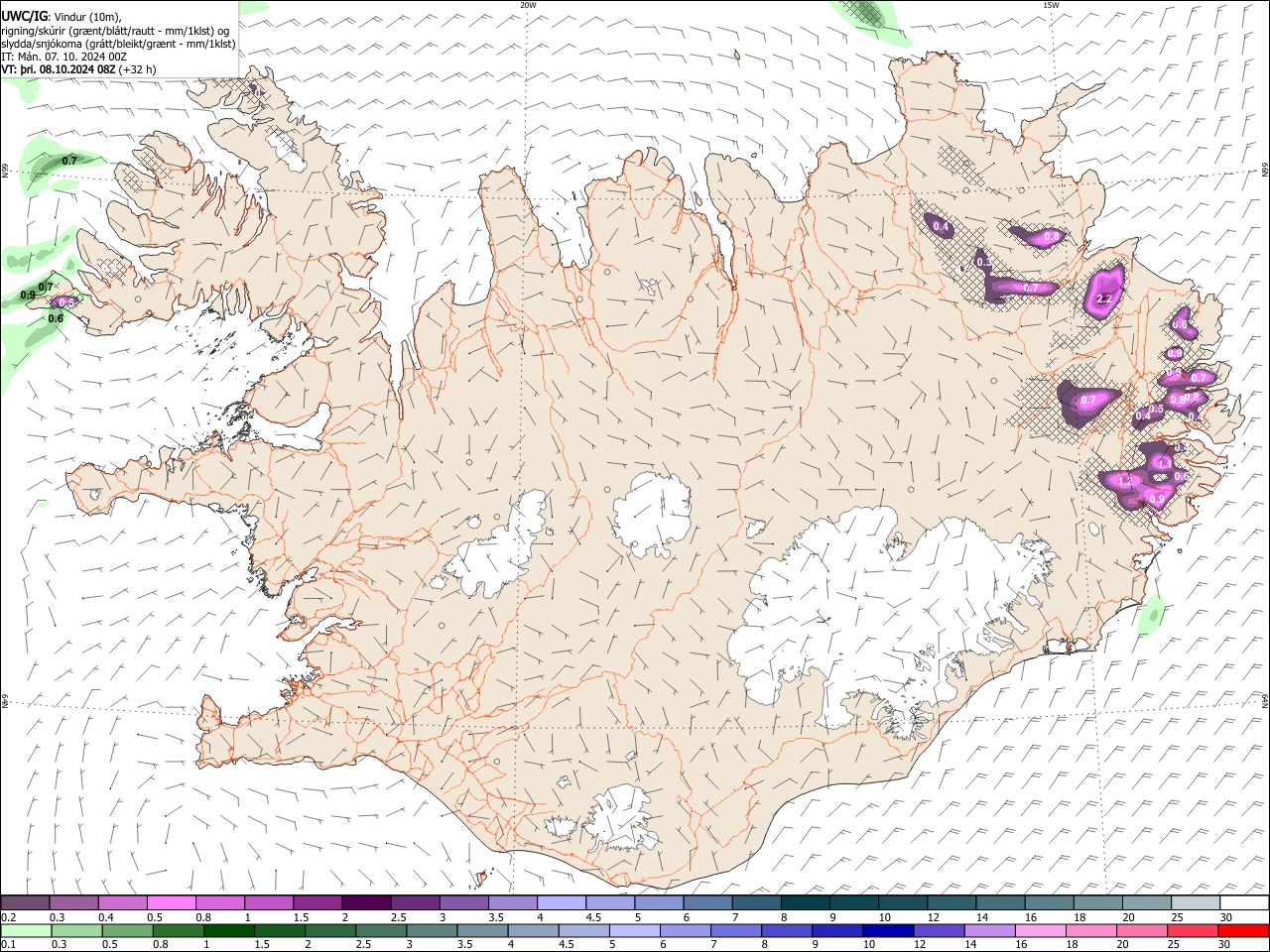Click the UWC/IG title text
Screen dimensions: 1270x952
(23, 16)
